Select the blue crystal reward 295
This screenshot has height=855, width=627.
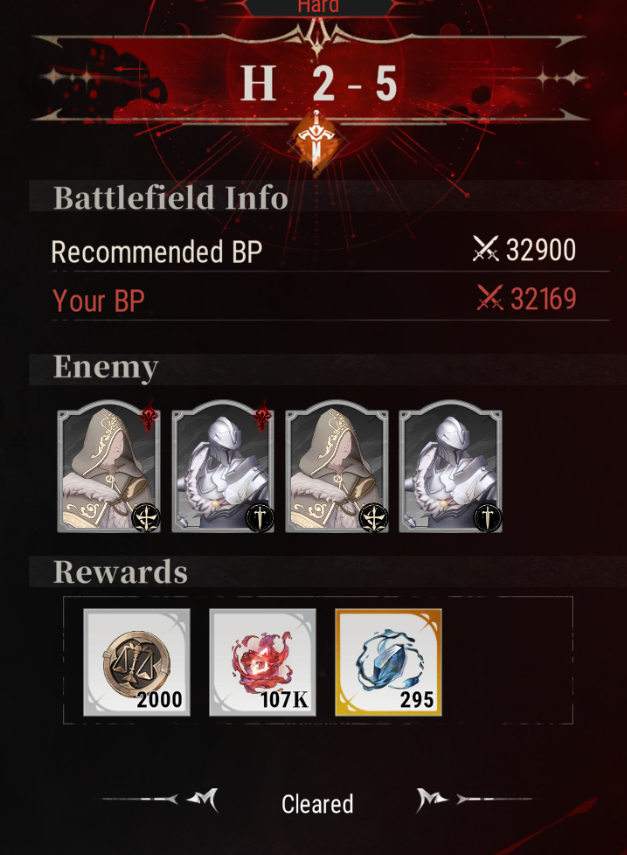pos(389,662)
